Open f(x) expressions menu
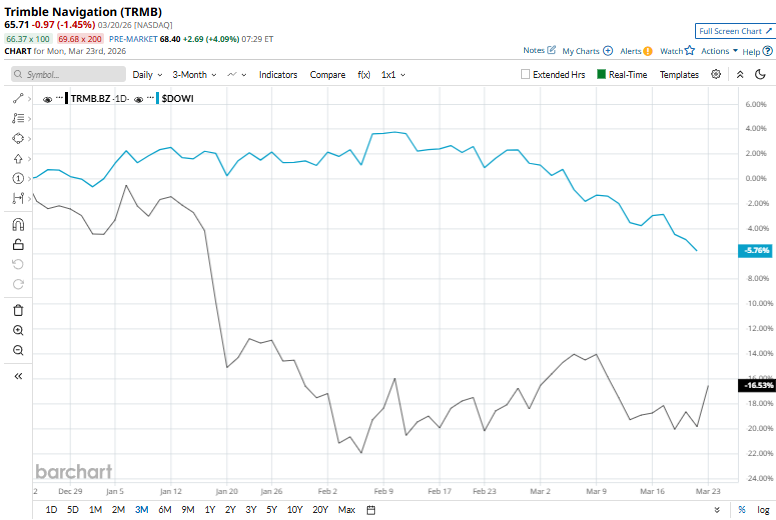Viewport: 776px width, 520px height. point(364,75)
